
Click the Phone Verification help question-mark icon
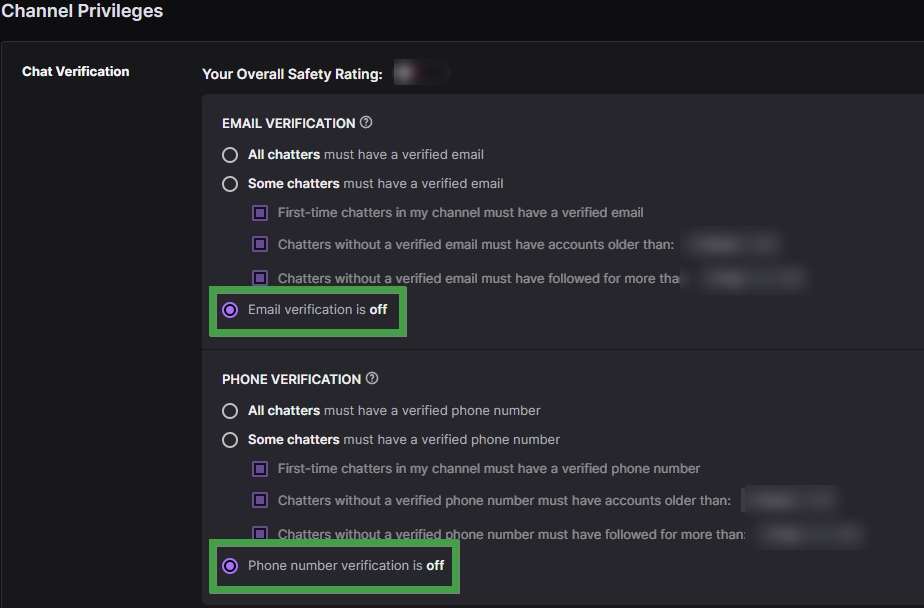(x=372, y=378)
